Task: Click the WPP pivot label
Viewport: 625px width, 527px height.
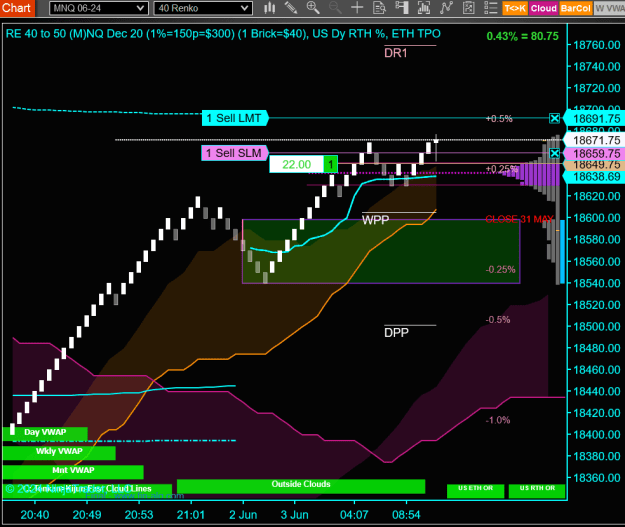Action: (375, 220)
